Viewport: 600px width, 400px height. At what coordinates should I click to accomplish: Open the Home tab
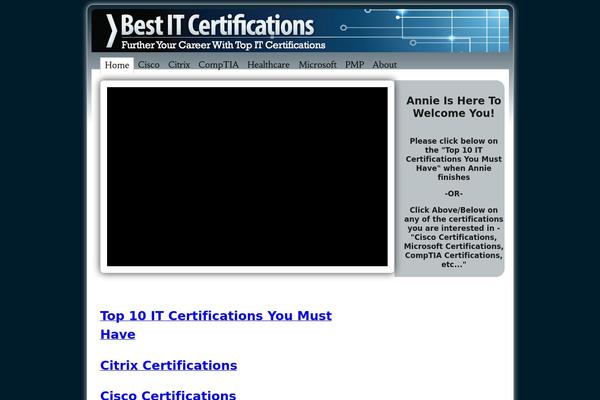click(x=117, y=65)
